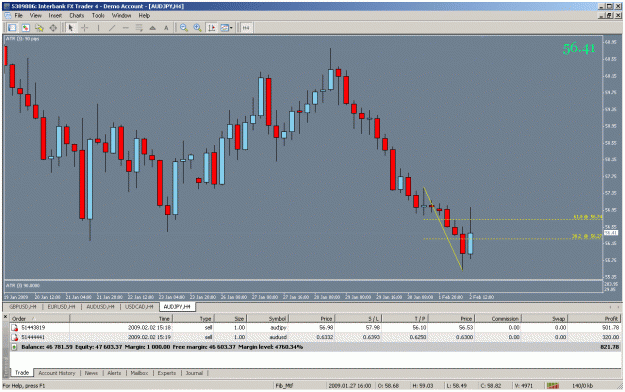Viewport: 625px width, 392px height.
Task: Click the 61.8 Fibonacci level line label
Action: tap(588, 217)
